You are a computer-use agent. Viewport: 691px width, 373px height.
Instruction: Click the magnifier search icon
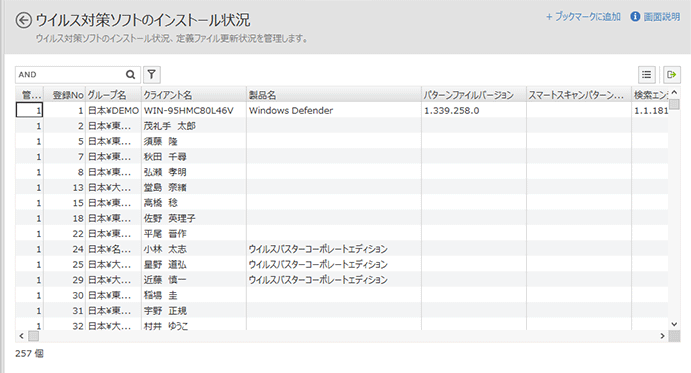click(130, 75)
